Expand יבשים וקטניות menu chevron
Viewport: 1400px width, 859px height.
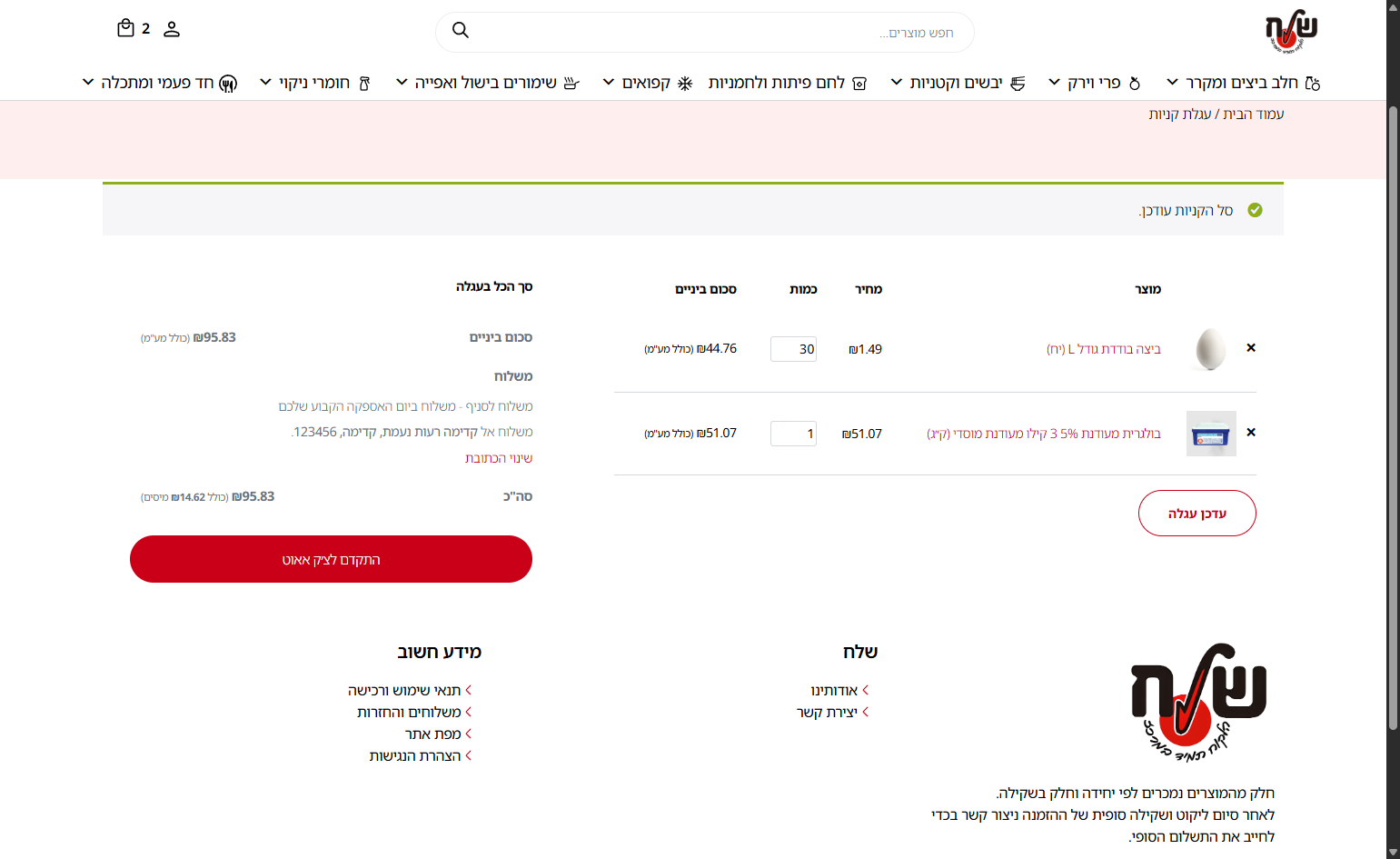[x=896, y=82]
